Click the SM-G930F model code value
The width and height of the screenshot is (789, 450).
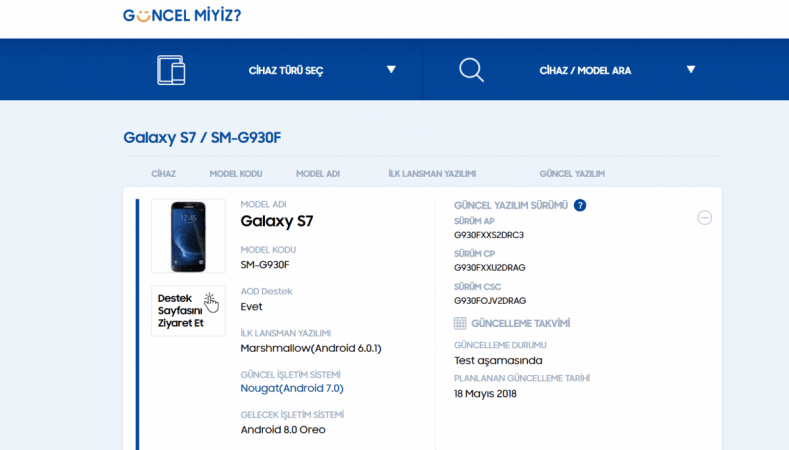pos(265,265)
